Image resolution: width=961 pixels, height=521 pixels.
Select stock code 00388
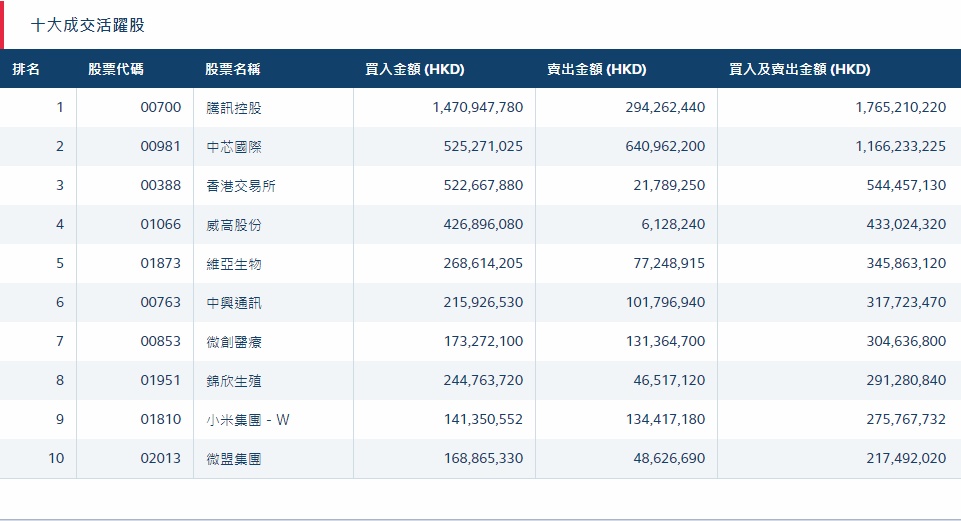coord(161,185)
